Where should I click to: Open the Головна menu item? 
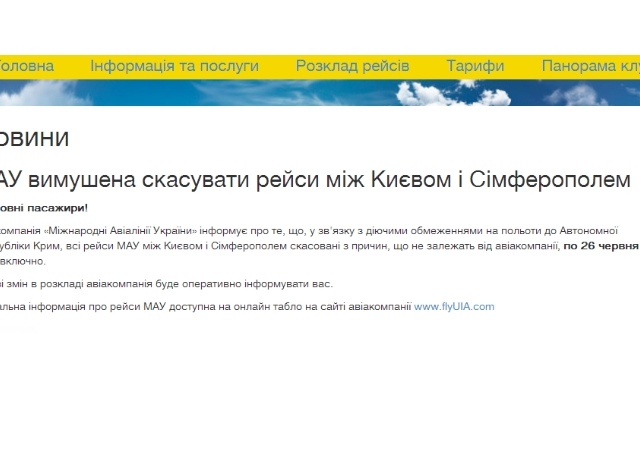(27, 66)
